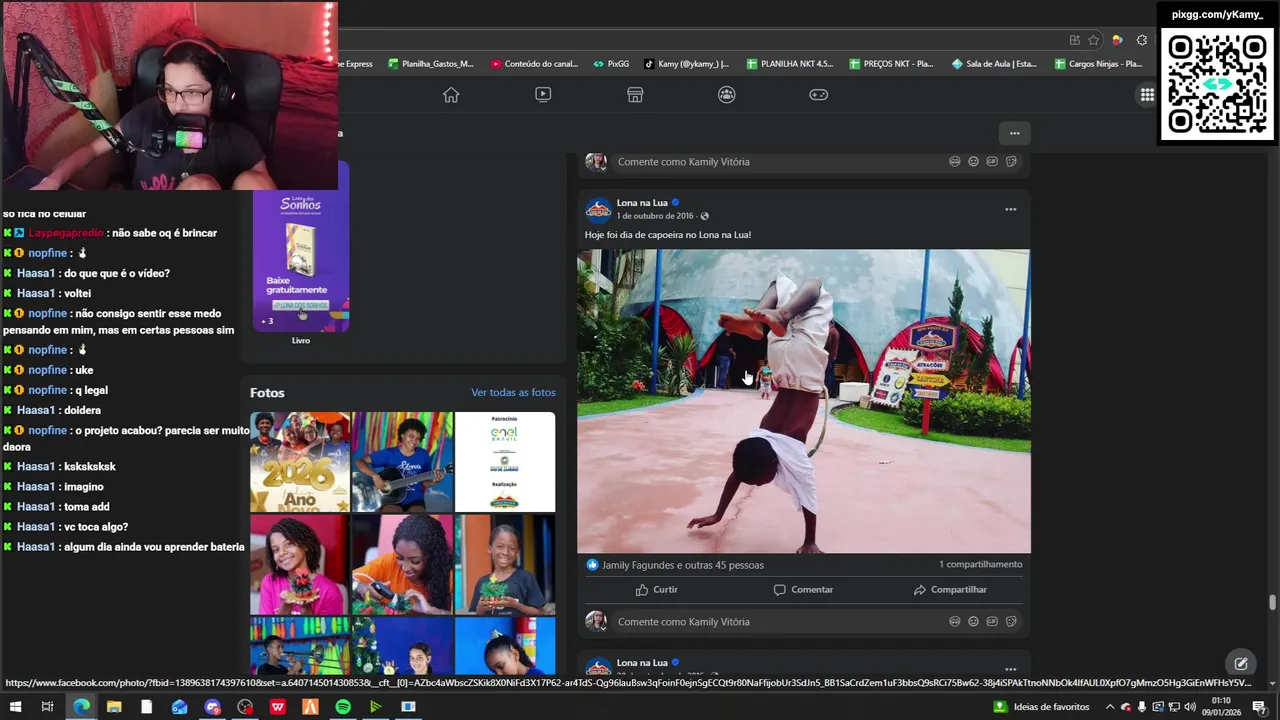Click the bookmark star in address bar

(x=1094, y=40)
